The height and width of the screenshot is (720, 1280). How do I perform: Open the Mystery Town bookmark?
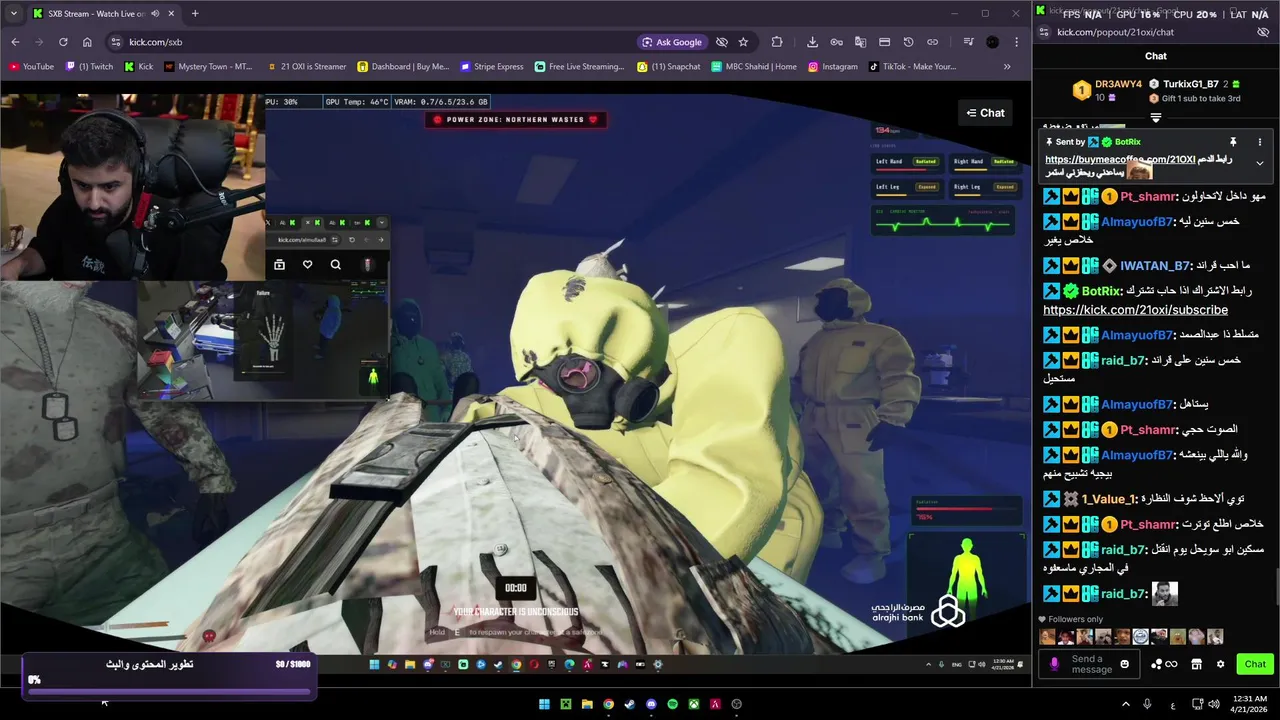[x=208, y=67]
